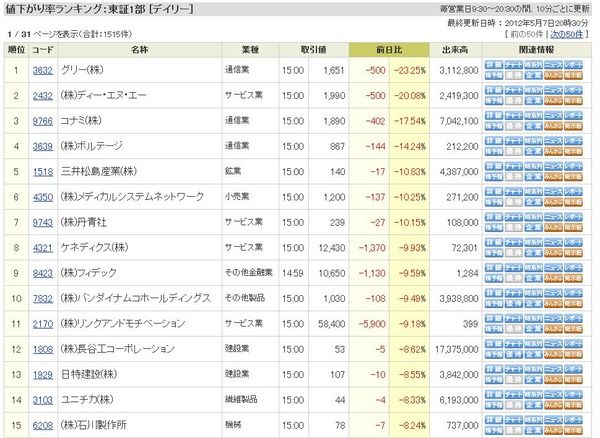
Task: Open チャート button in the グリー row
Action: click(514, 65)
